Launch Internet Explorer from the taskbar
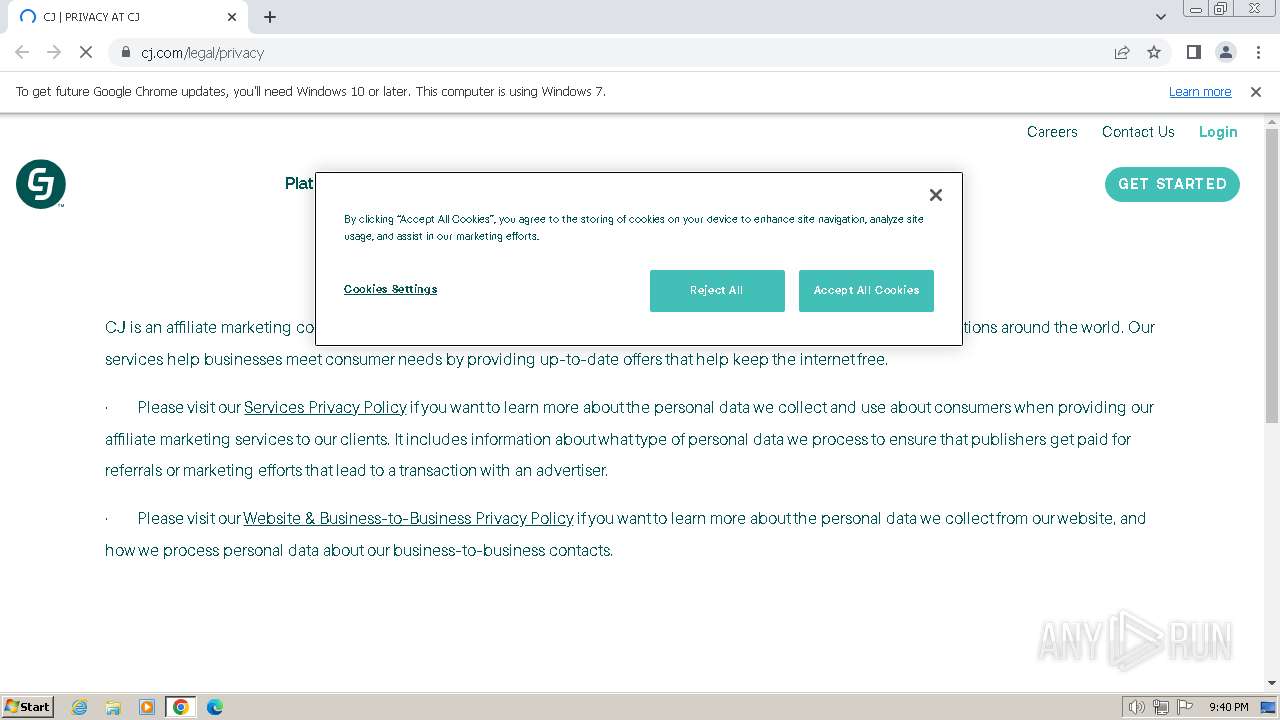The height and width of the screenshot is (720, 1280). pyautogui.click(x=80, y=707)
